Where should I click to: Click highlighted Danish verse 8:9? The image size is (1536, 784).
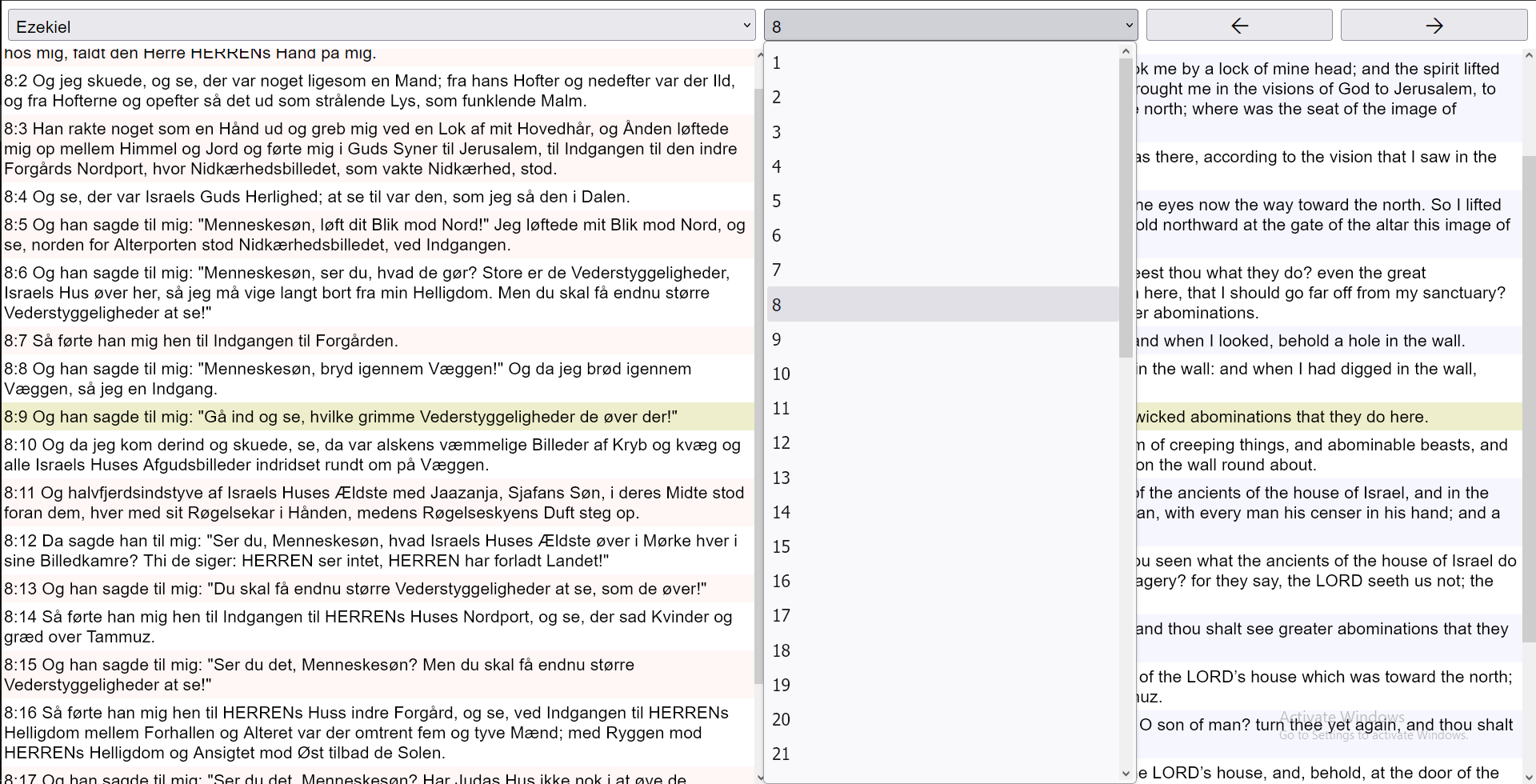(377, 417)
